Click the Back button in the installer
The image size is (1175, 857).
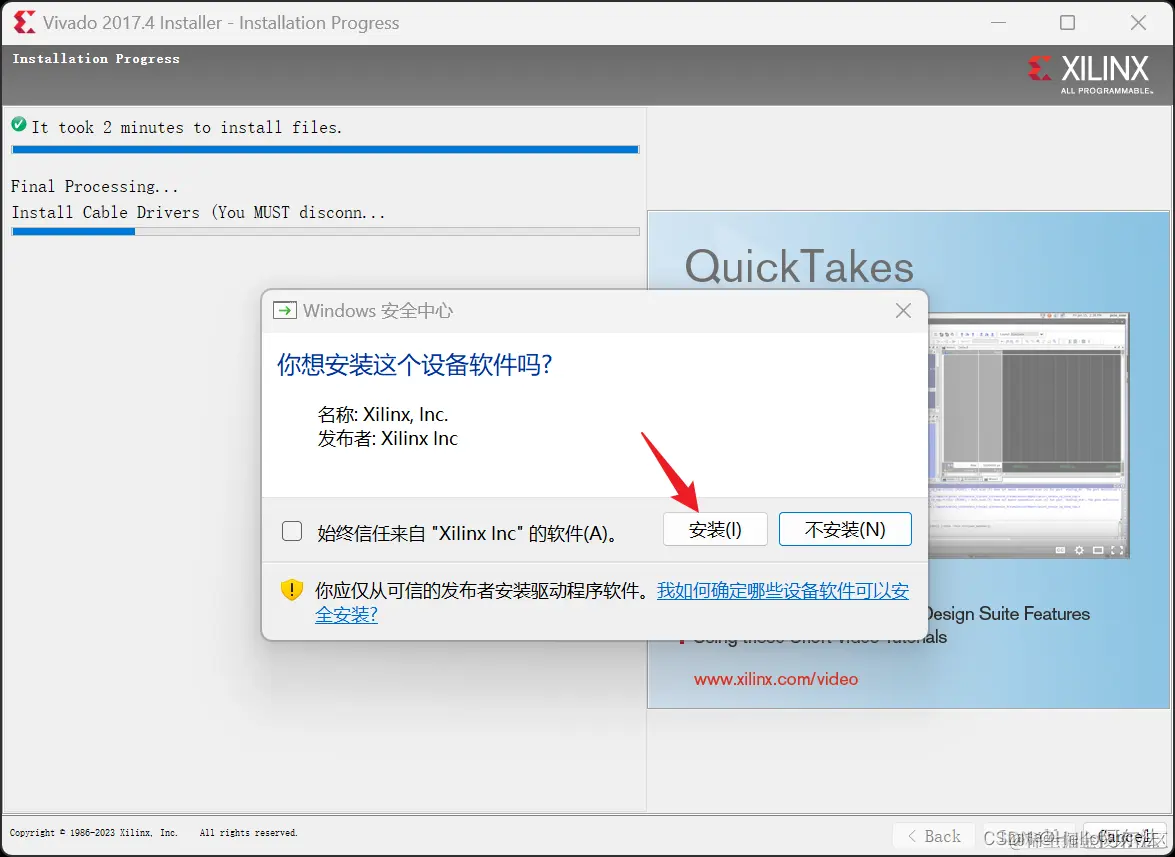click(934, 836)
